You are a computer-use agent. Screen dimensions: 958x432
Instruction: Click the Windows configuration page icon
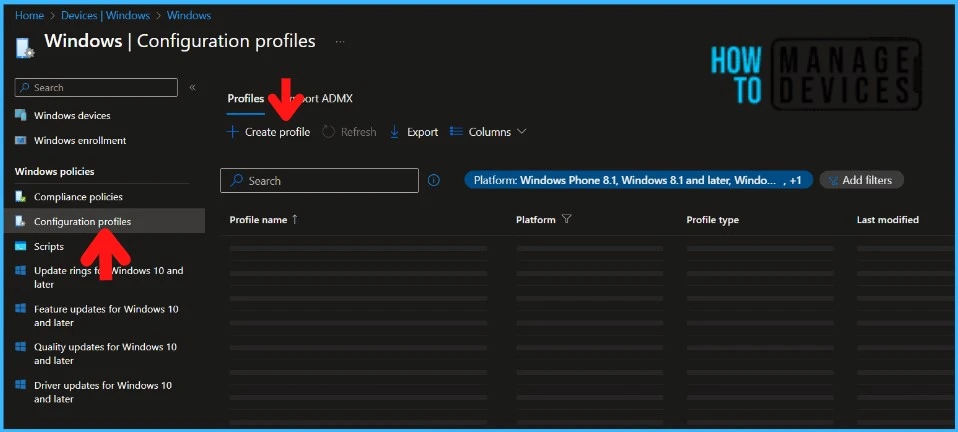[x=25, y=48]
